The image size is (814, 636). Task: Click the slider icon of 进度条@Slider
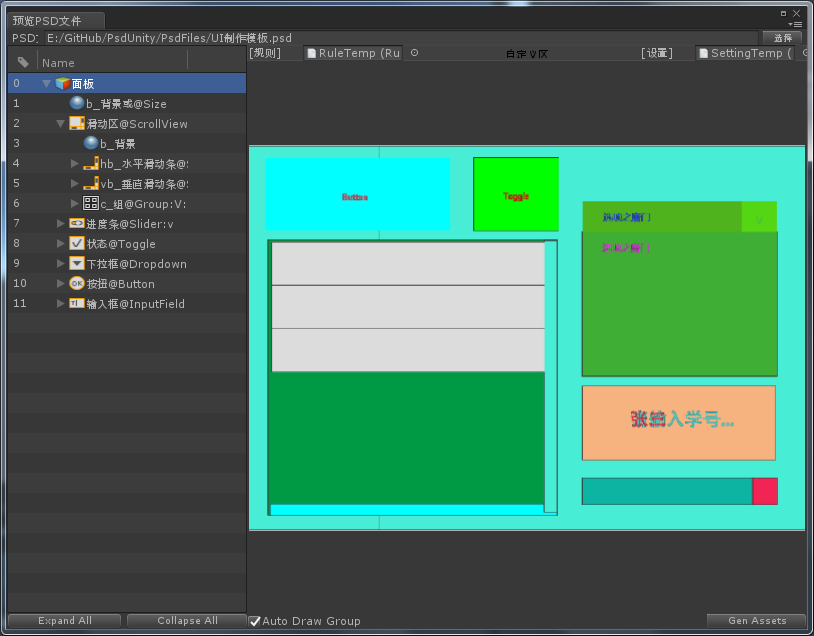coord(77,224)
